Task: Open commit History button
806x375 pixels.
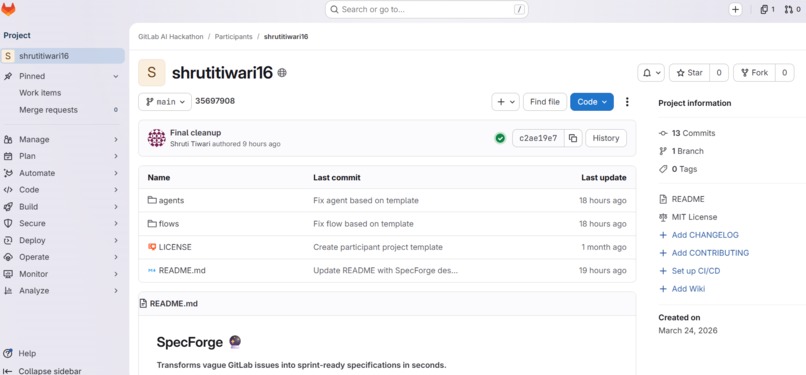Action: tap(606, 138)
